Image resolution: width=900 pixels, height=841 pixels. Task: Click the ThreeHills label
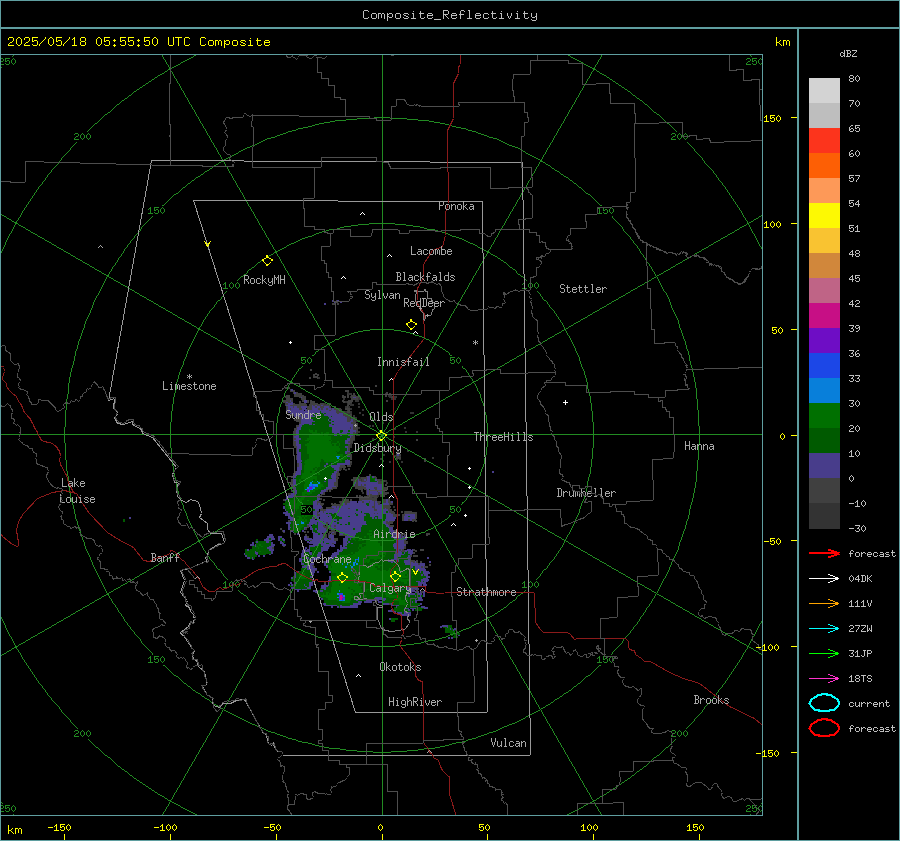(x=503, y=437)
